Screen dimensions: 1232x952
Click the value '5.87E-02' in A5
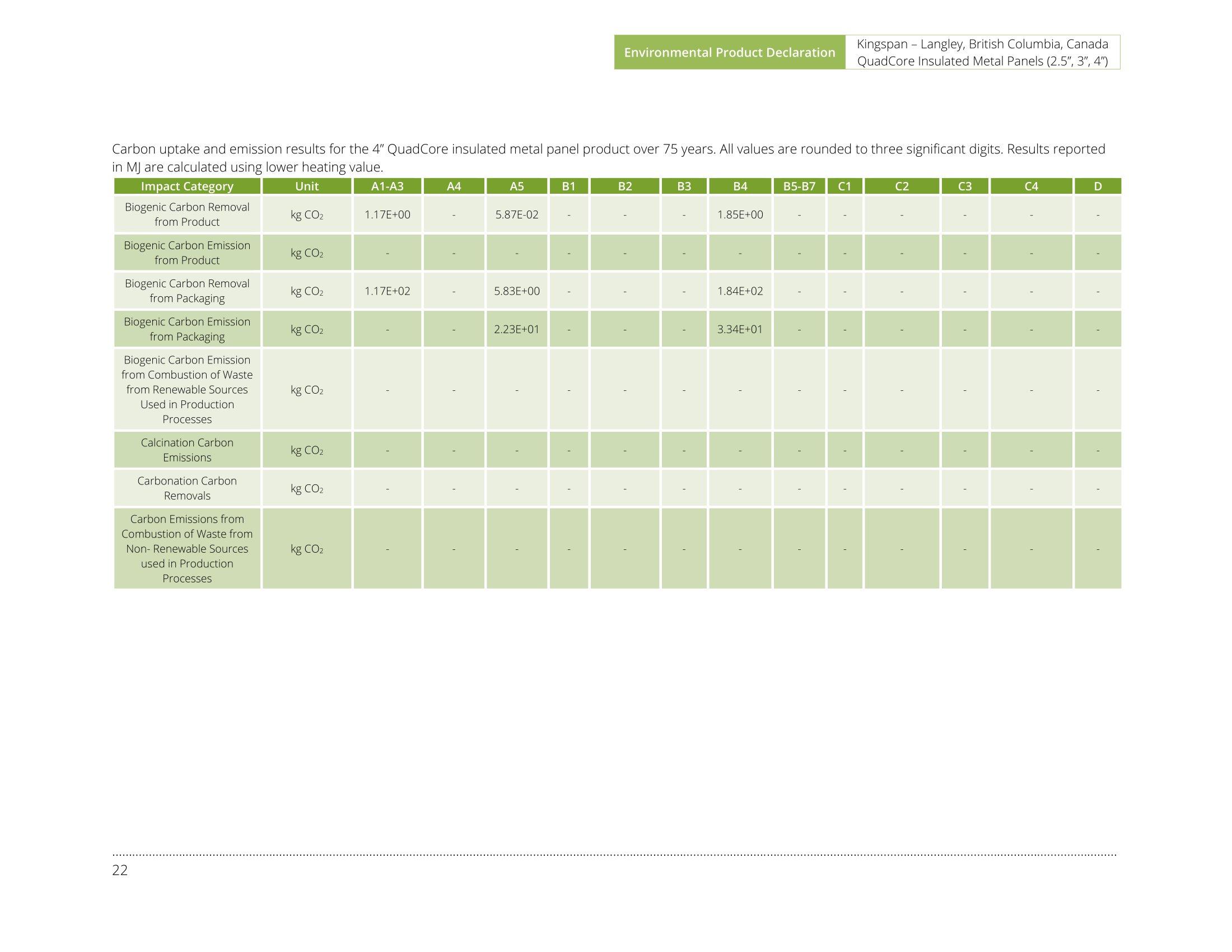[517, 215]
